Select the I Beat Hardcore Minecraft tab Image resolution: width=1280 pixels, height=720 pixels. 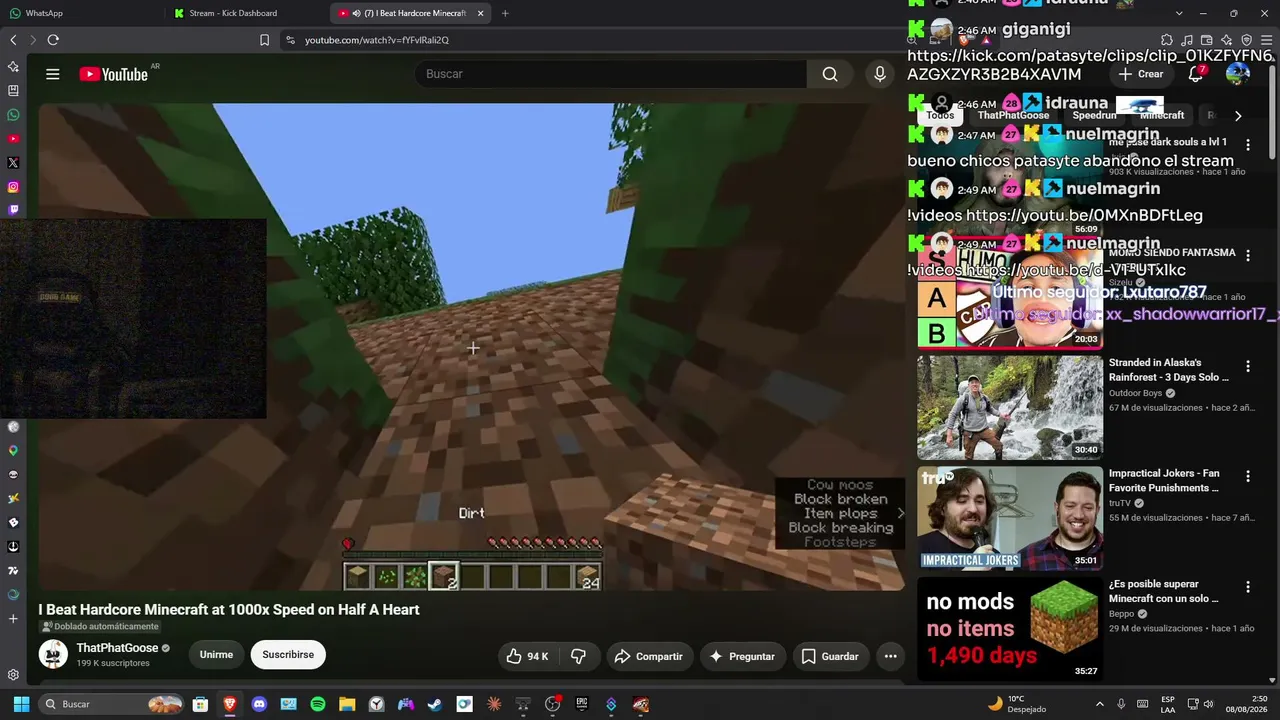point(410,13)
